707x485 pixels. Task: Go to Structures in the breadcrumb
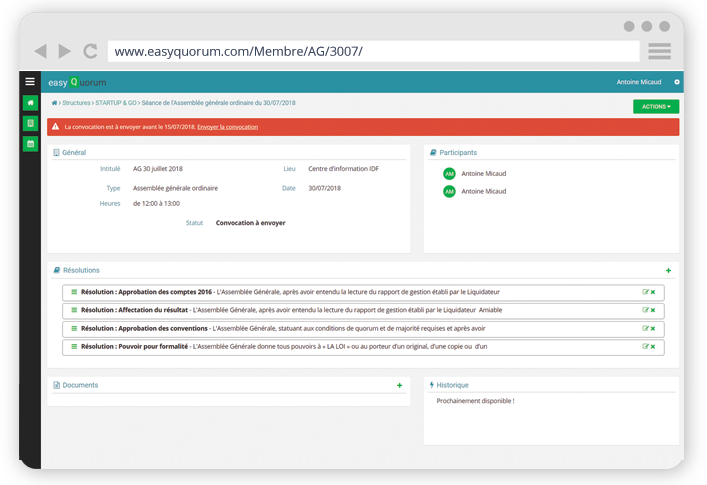[76, 103]
